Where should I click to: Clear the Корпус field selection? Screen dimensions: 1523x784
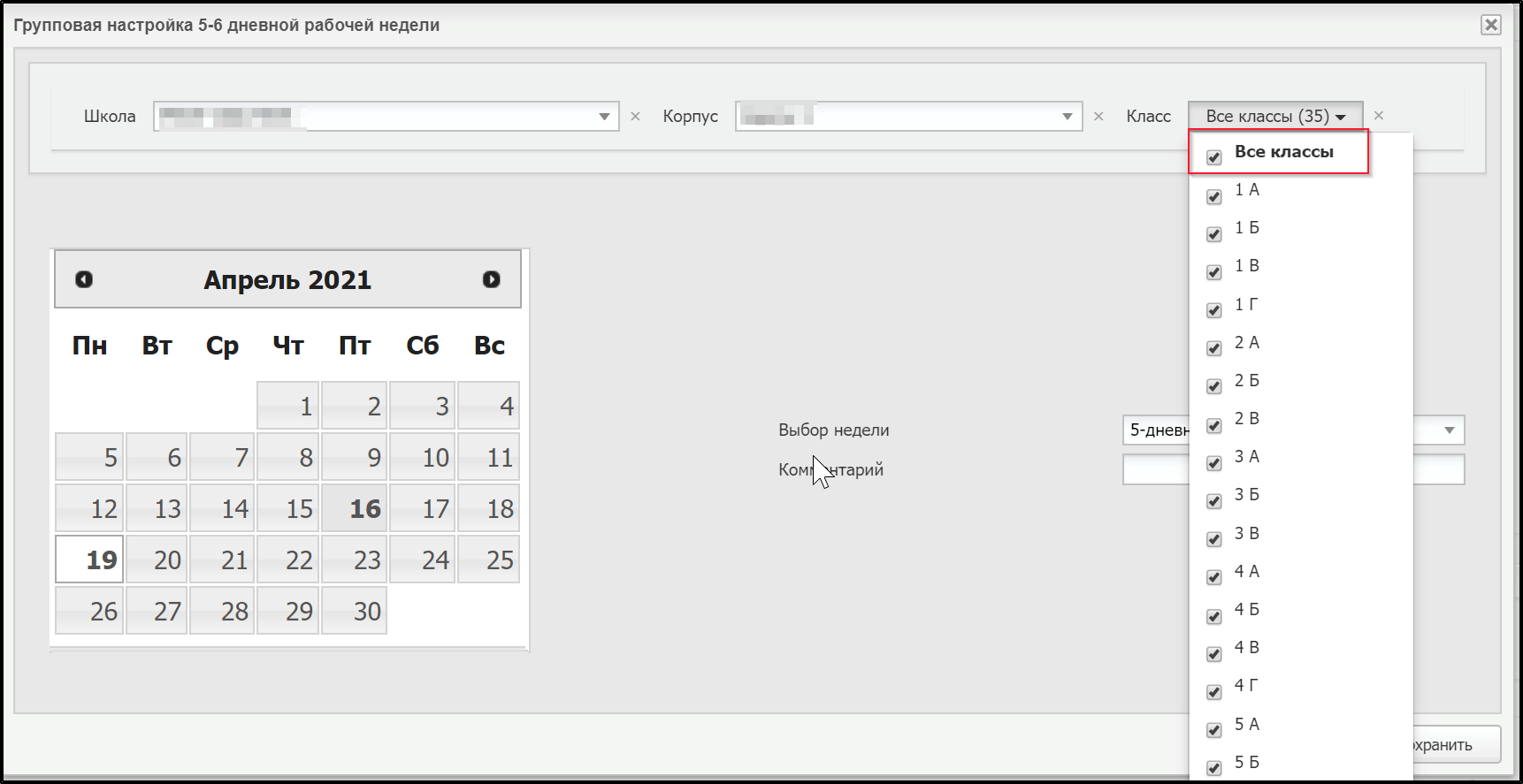(1098, 116)
